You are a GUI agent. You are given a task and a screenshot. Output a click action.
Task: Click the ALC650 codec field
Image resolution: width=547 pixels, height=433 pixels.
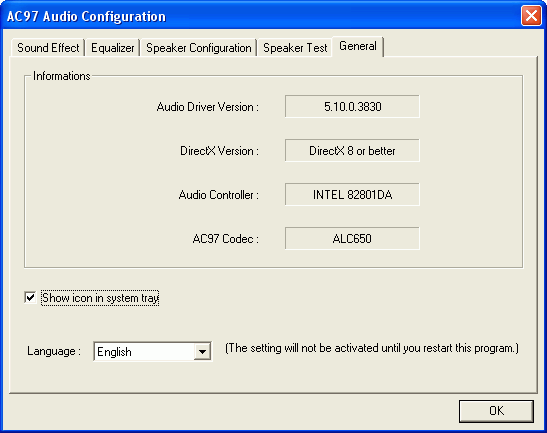click(352, 238)
